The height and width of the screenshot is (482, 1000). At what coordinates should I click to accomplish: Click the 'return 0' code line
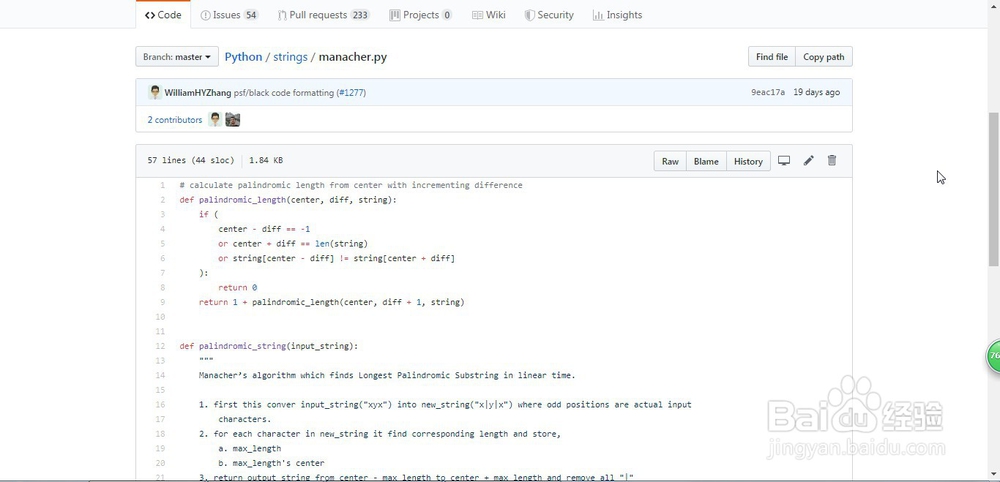[x=237, y=288]
